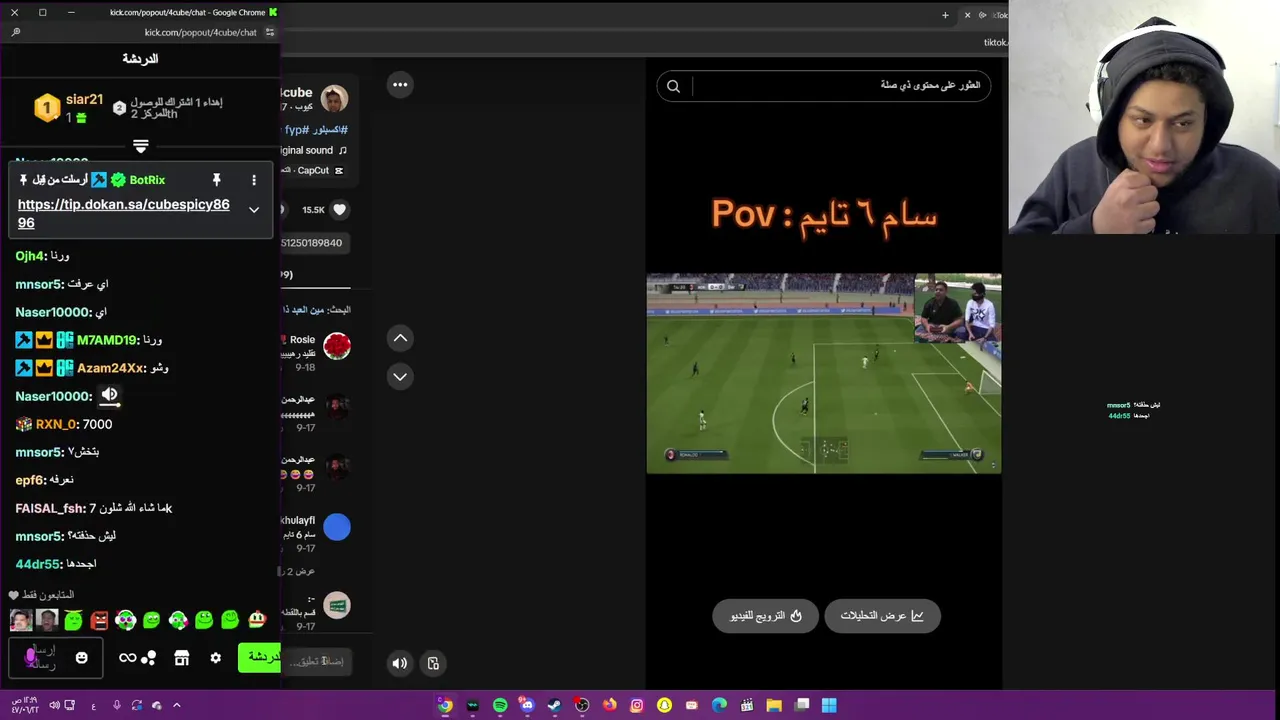1280x720 pixels.
Task: Click the microphone icon in system tray
Action: tap(117, 705)
